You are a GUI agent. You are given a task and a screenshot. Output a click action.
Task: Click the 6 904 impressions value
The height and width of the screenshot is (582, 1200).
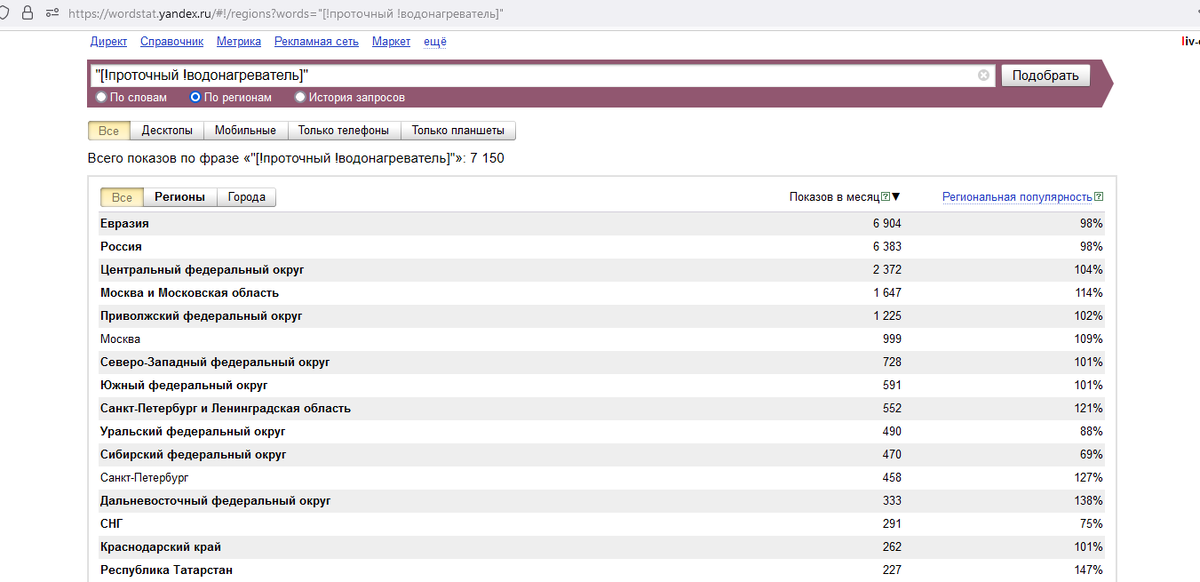887,224
